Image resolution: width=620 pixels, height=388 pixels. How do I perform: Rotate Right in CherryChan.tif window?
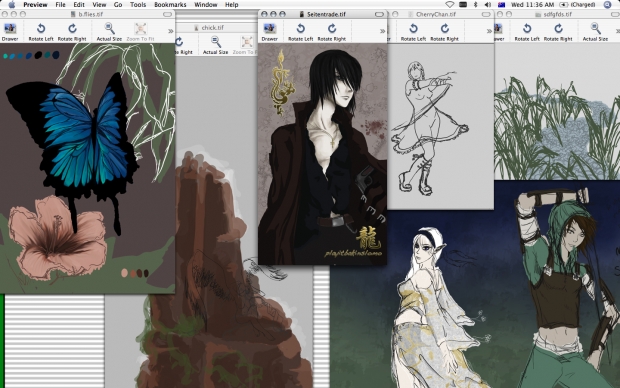pos(444,32)
